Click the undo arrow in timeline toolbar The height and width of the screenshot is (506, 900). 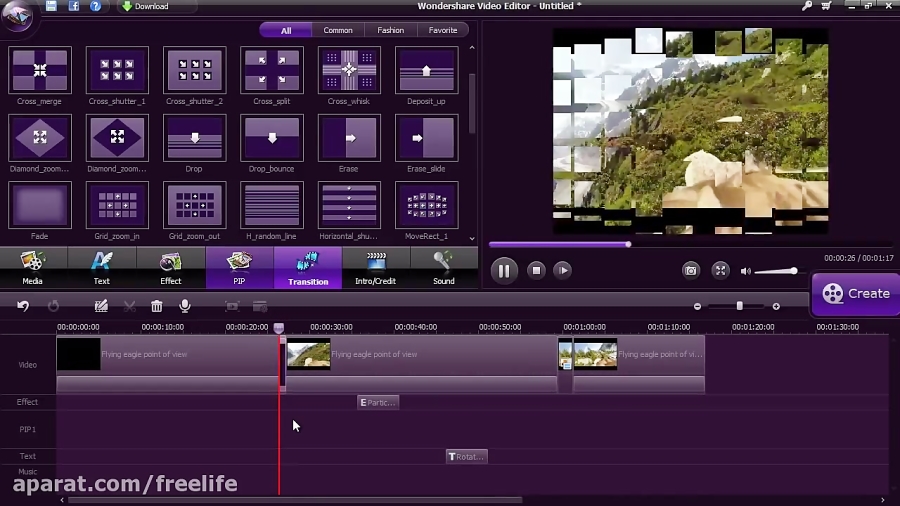pos(23,306)
